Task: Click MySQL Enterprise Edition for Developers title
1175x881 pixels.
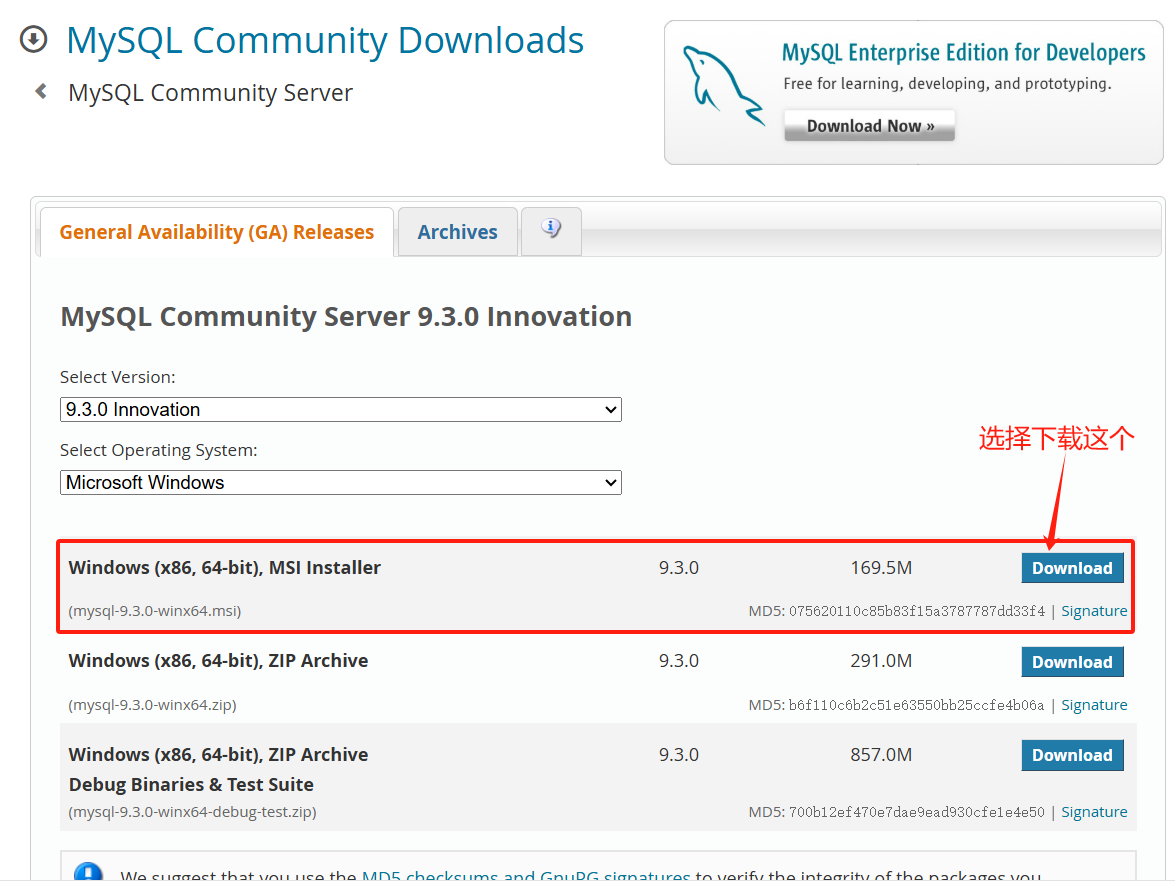Action: click(964, 52)
